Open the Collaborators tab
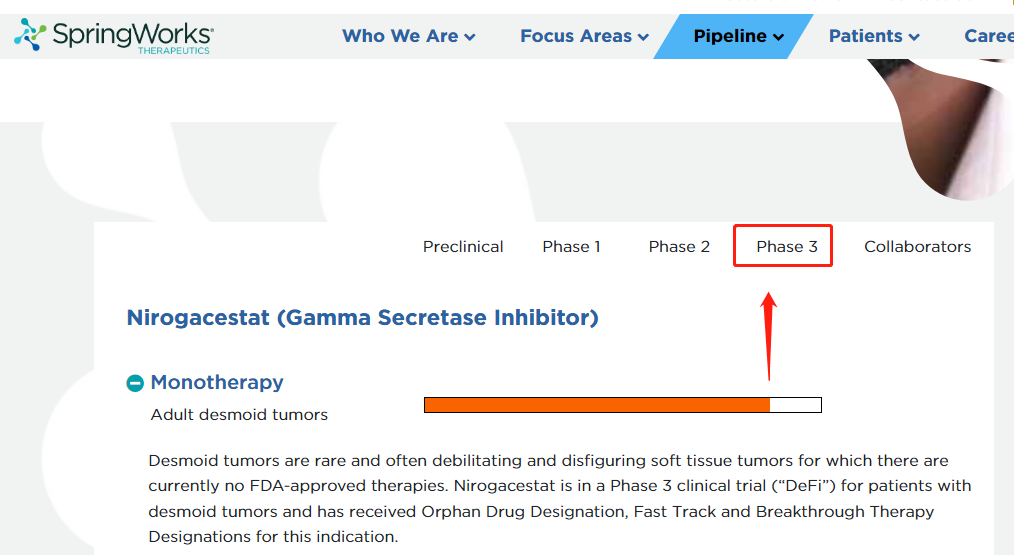 click(x=918, y=246)
